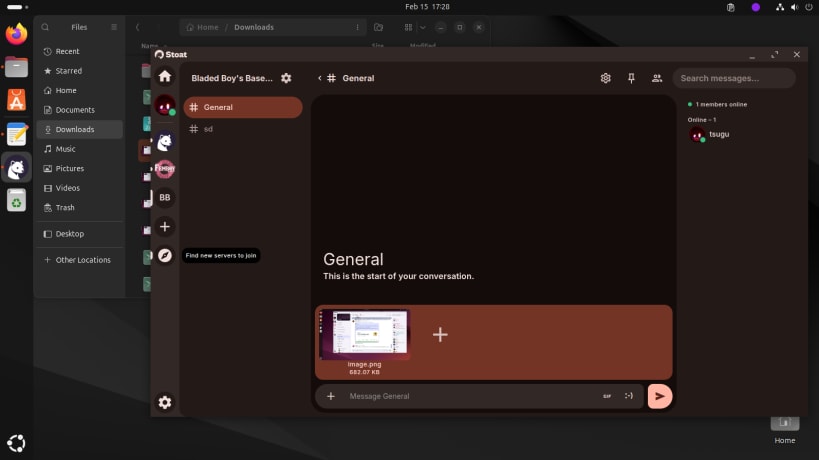Open Ubuntu App Center in dock
This screenshot has width=819, height=460.
pos(16,100)
